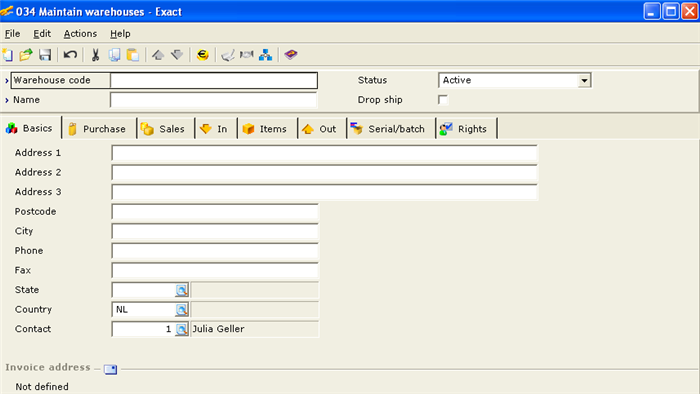Switch to the Items tab
This screenshot has height=394, width=700.
pyautogui.click(x=267, y=129)
